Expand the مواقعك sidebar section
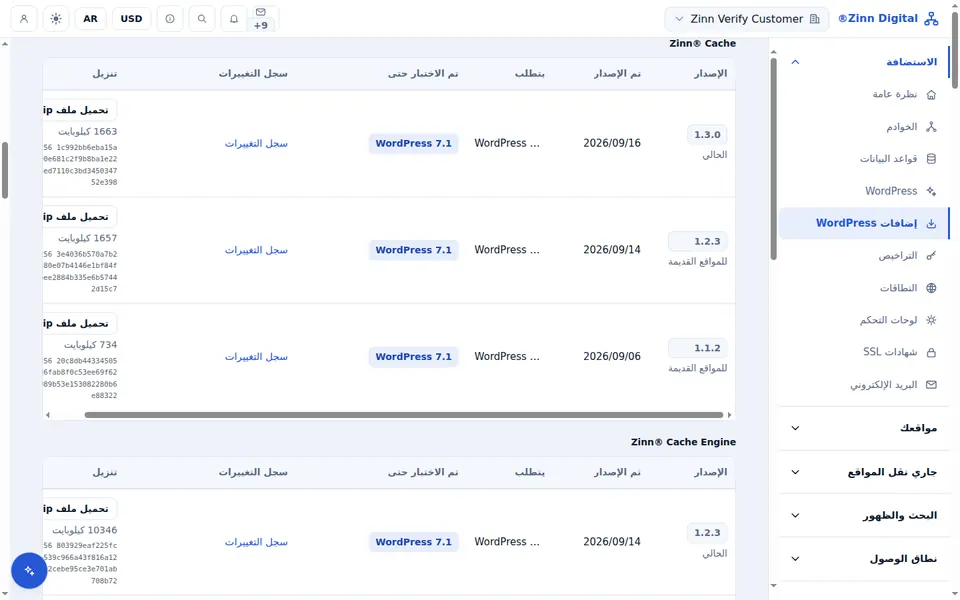This screenshot has width=960, height=600. point(864,428)
